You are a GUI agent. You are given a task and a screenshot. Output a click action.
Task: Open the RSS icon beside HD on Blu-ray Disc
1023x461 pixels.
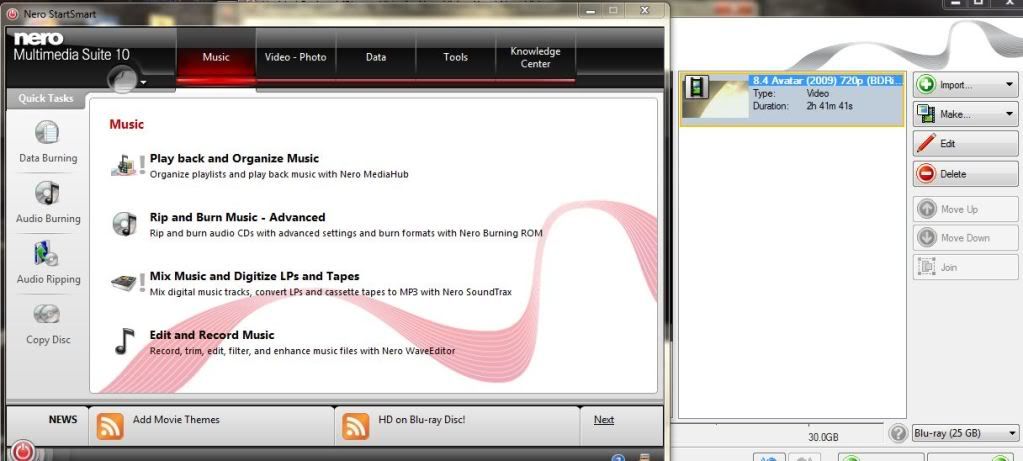tap(356, 426)
